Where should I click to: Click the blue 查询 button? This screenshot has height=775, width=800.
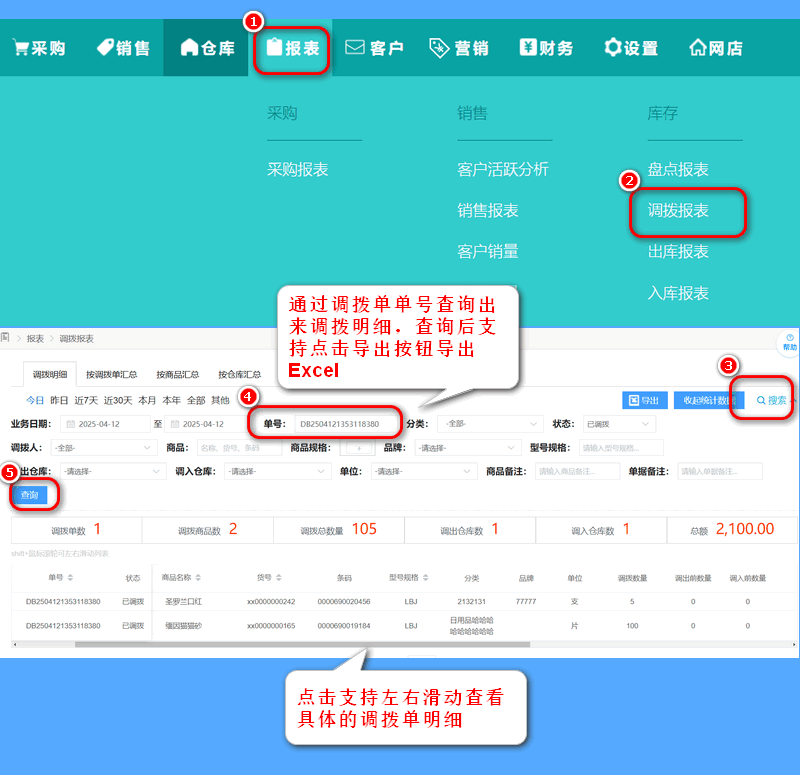point(30,495)
